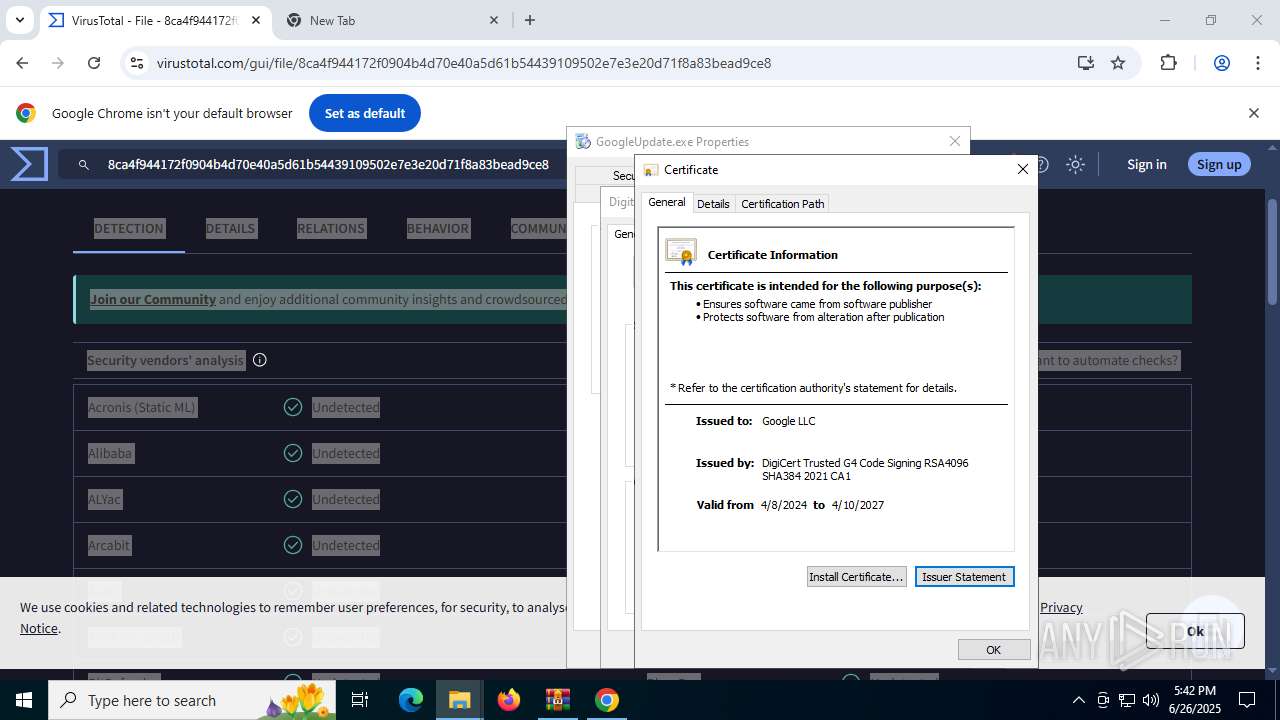Click the Acronis (Static ML) vendor name
This screenshot has height=720, width=1280.
point(142,407)
